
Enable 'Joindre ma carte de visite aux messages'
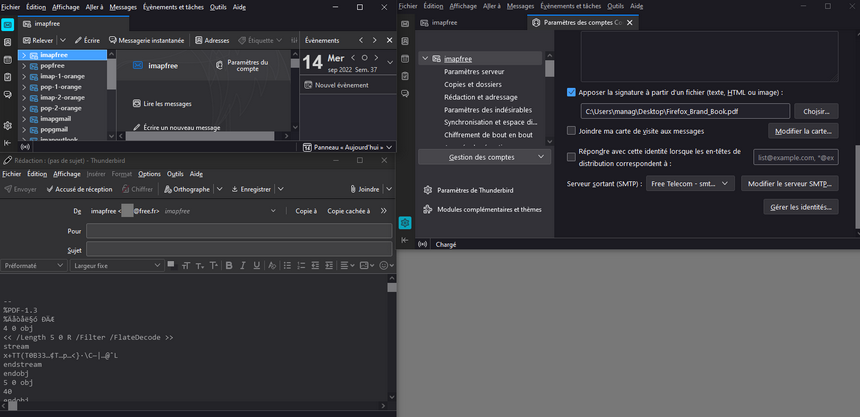(571, 131)
